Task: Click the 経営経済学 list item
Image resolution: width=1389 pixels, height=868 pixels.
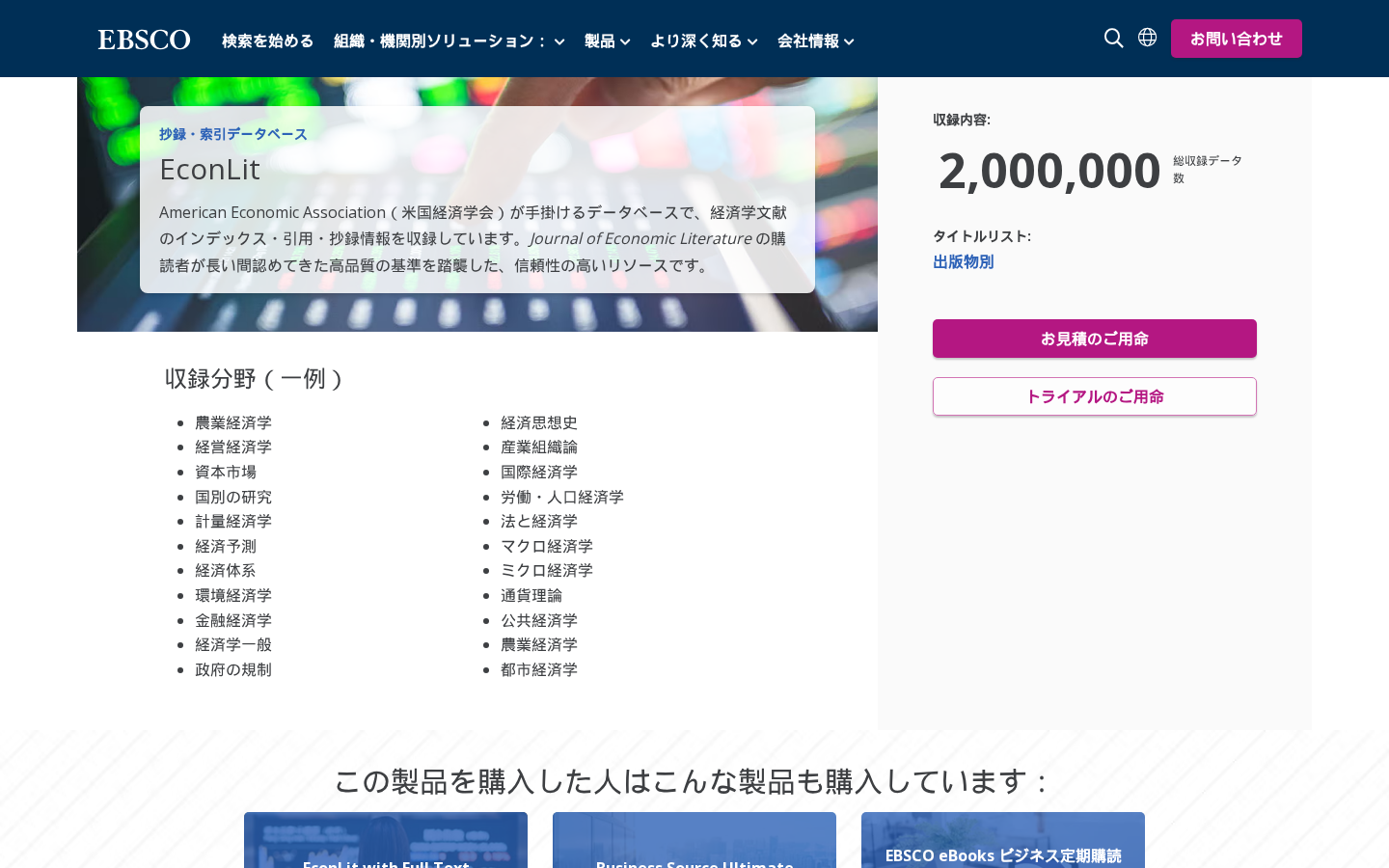Action: click(233, 447)
